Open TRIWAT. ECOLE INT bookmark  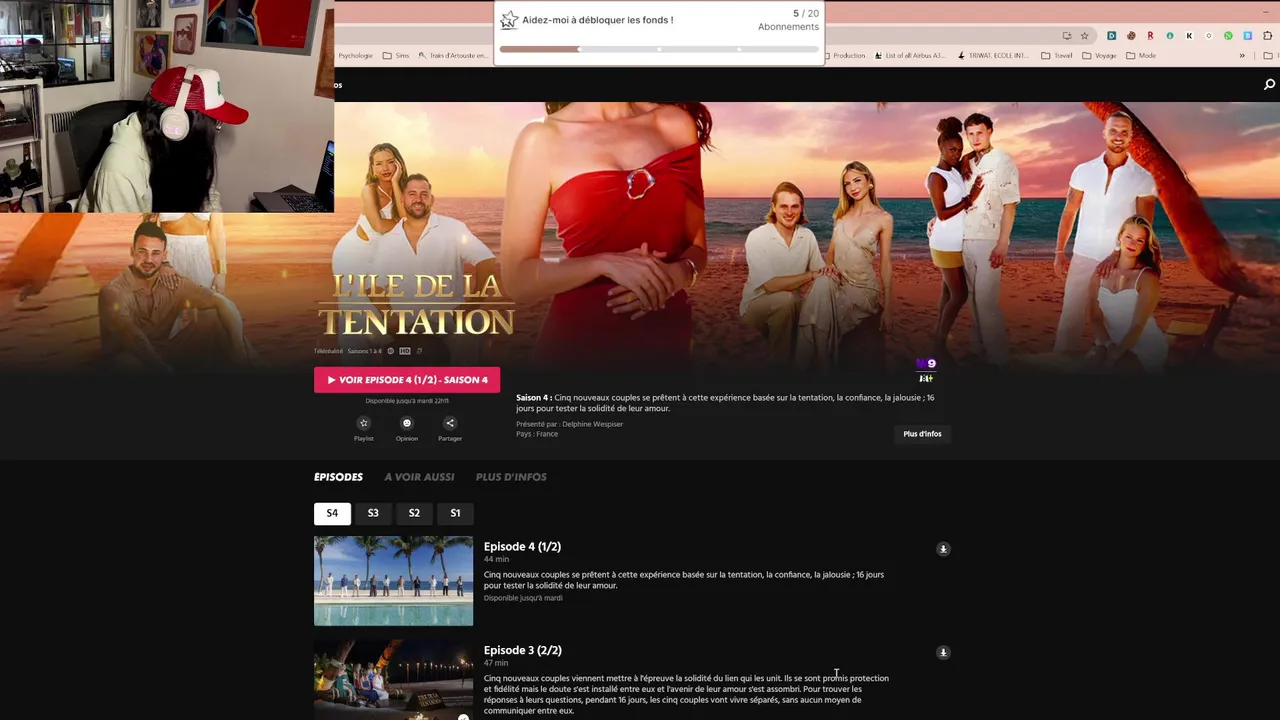[992, 56]
